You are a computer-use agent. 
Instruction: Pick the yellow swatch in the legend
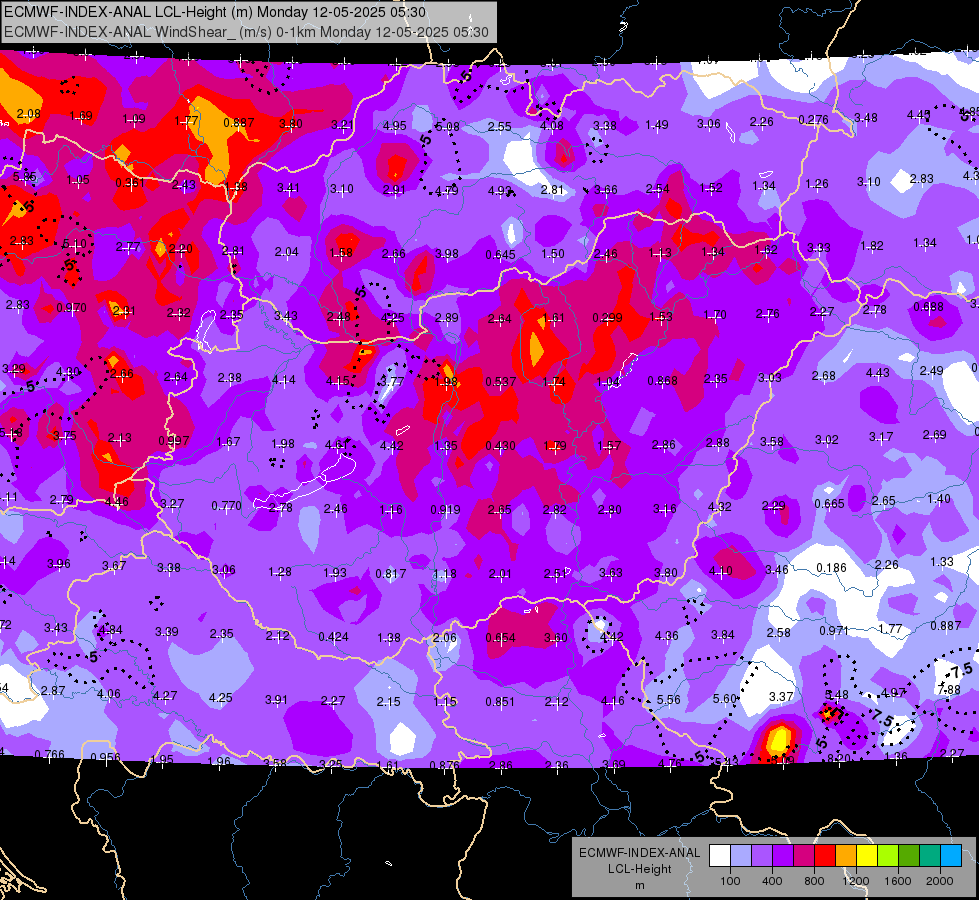(867, 855)
